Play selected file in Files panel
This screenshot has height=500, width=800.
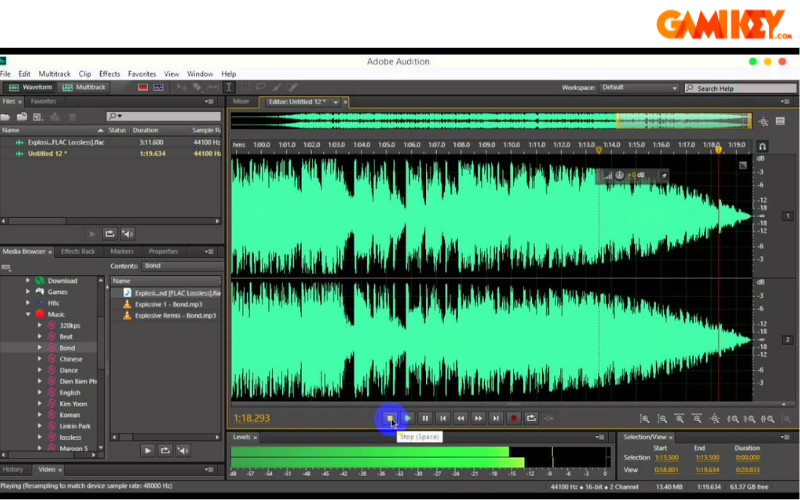(92, 234)
